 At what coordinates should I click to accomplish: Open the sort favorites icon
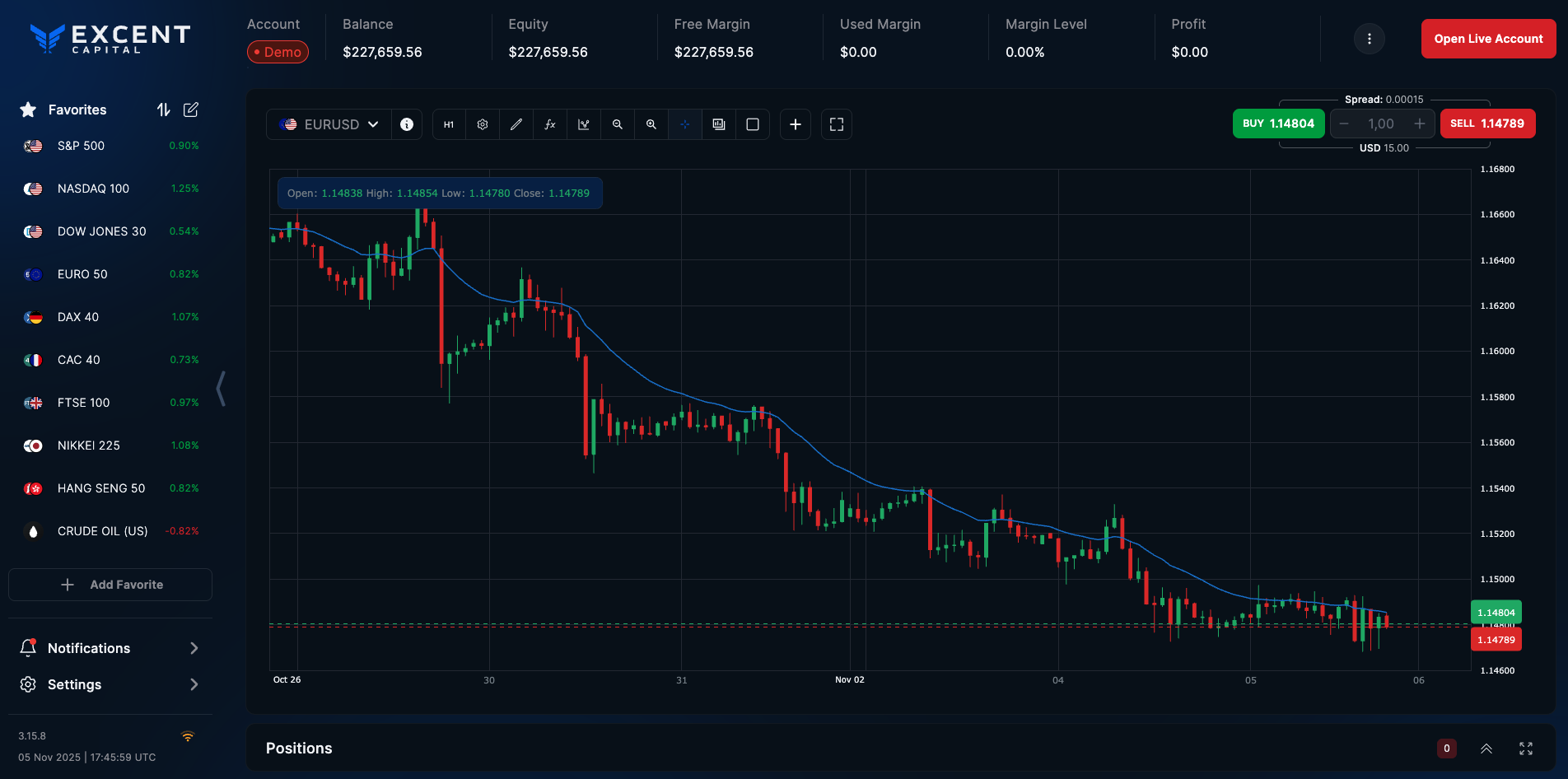click(x=162, y=110)
